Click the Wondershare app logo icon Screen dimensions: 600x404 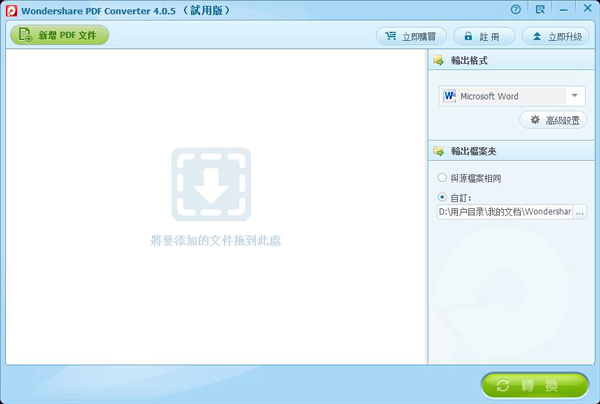(x=11, y=11)
